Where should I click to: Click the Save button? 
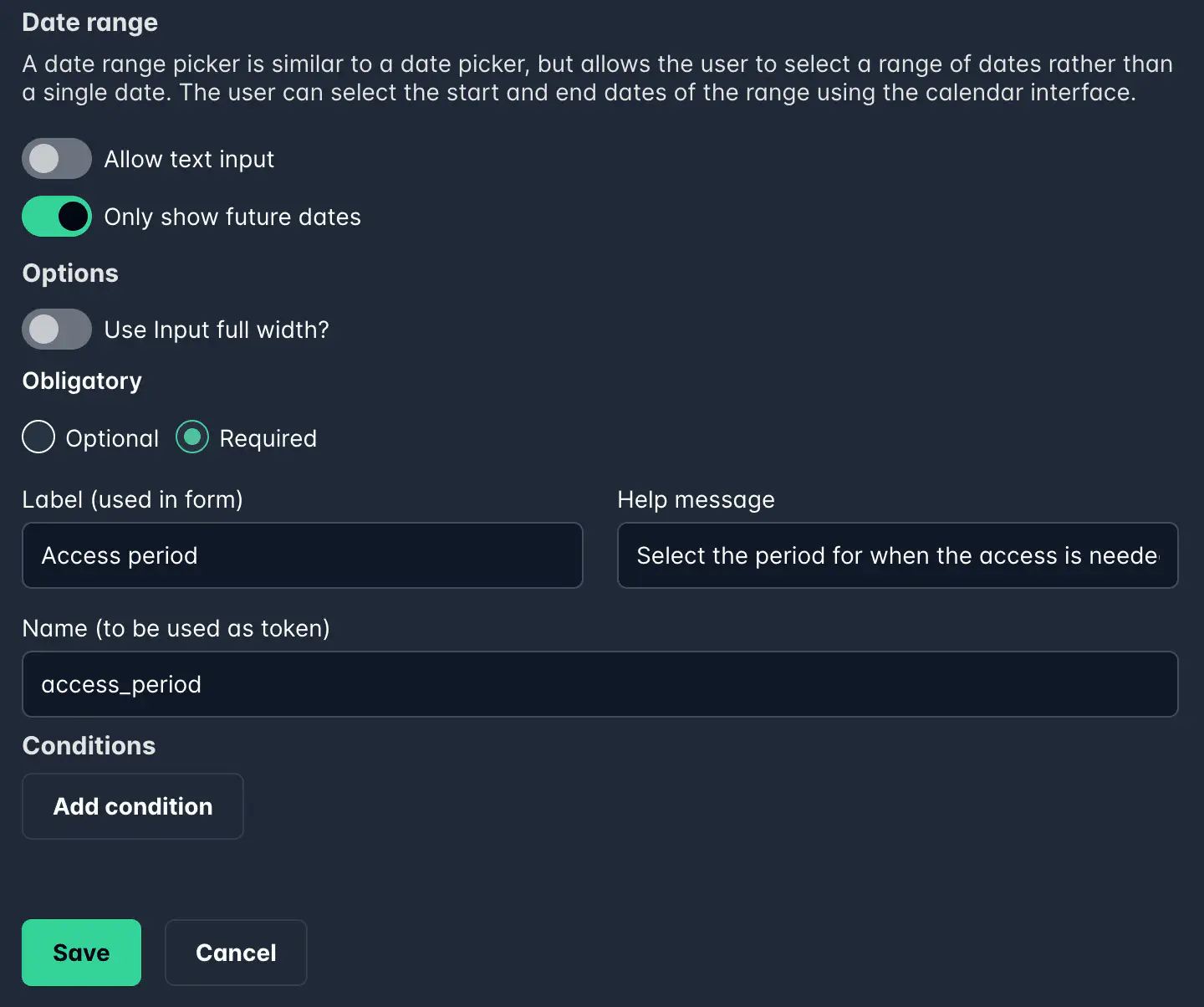(81, 952)
